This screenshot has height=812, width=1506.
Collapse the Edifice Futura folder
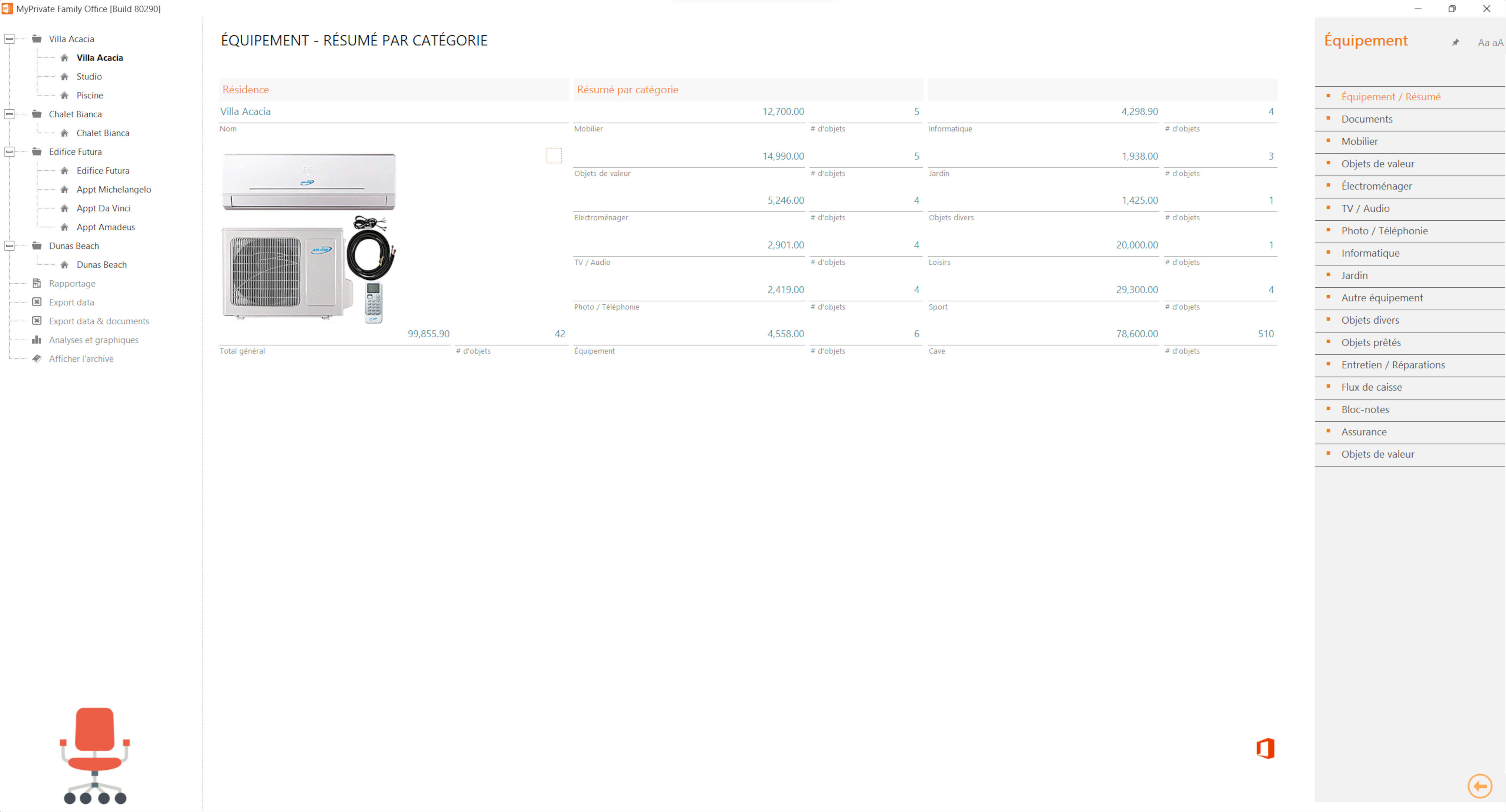click(x=9, y=152)
